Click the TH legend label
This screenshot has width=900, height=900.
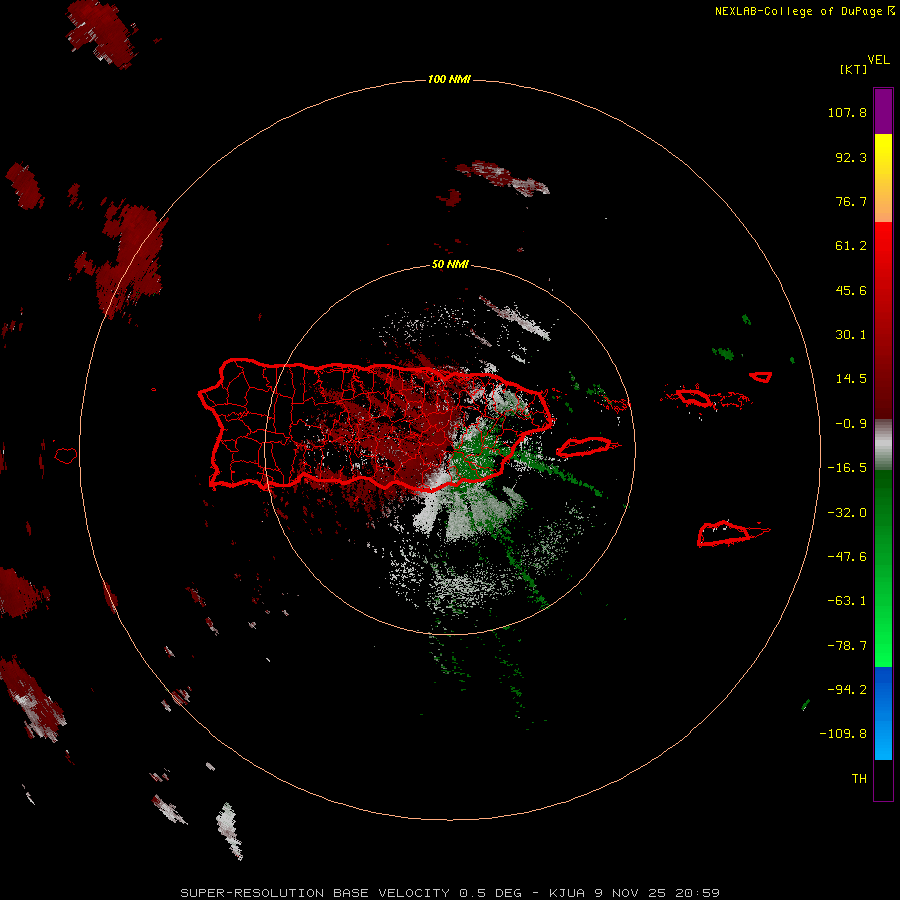point(859,779)
